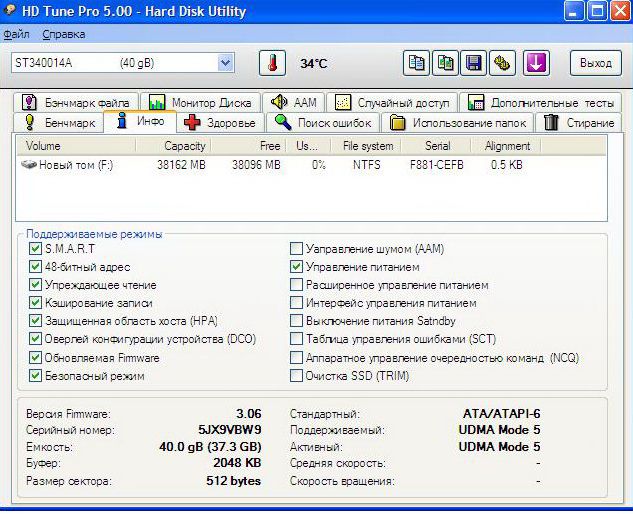Image resolution: width=633 pixels, height=514 pixels.
Task: Click File system column header
Action: [x=366, y=146]
